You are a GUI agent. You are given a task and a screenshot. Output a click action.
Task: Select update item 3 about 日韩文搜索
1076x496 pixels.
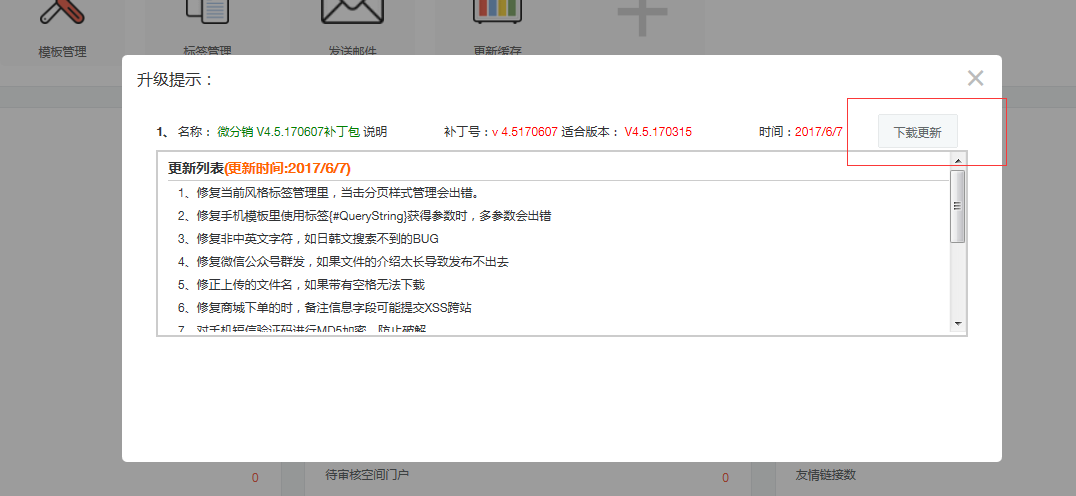click(308, 239)
